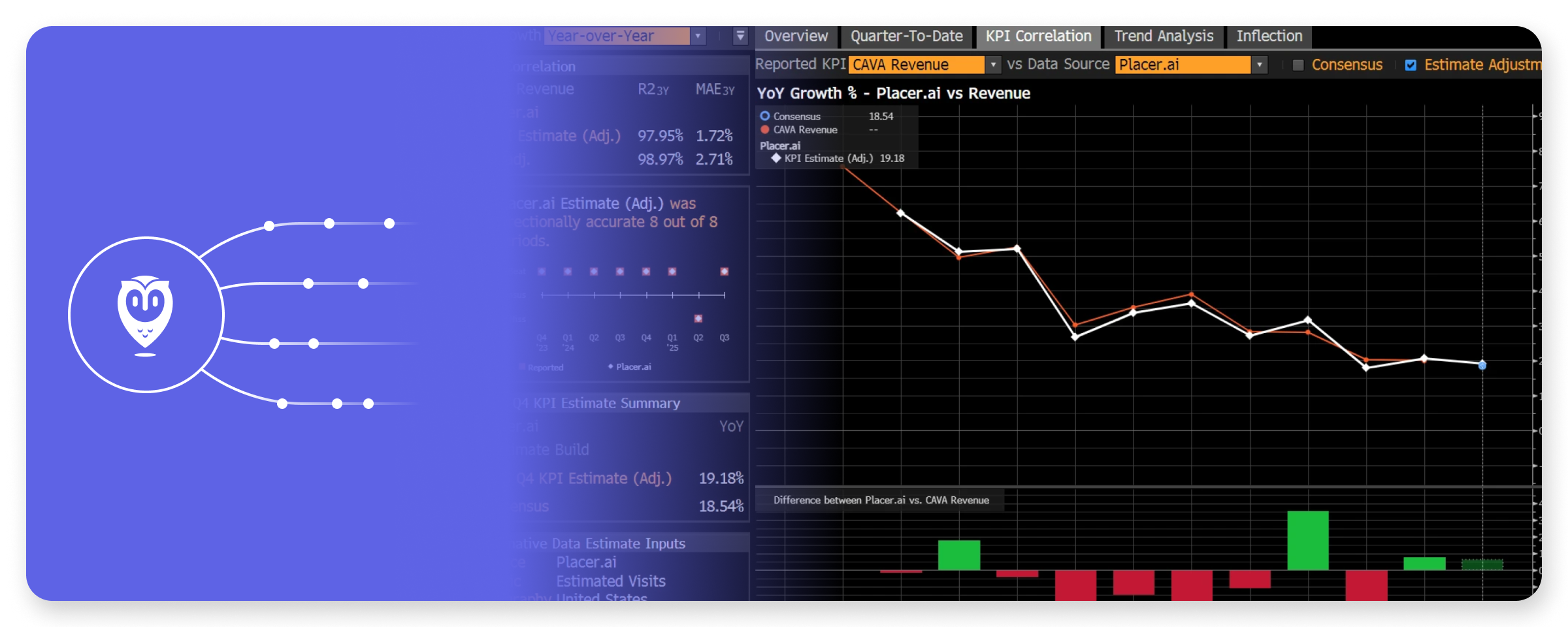Select the KPI Correlation tab
Viewport: 1568px width, 627px height.
click(1038, 36)
